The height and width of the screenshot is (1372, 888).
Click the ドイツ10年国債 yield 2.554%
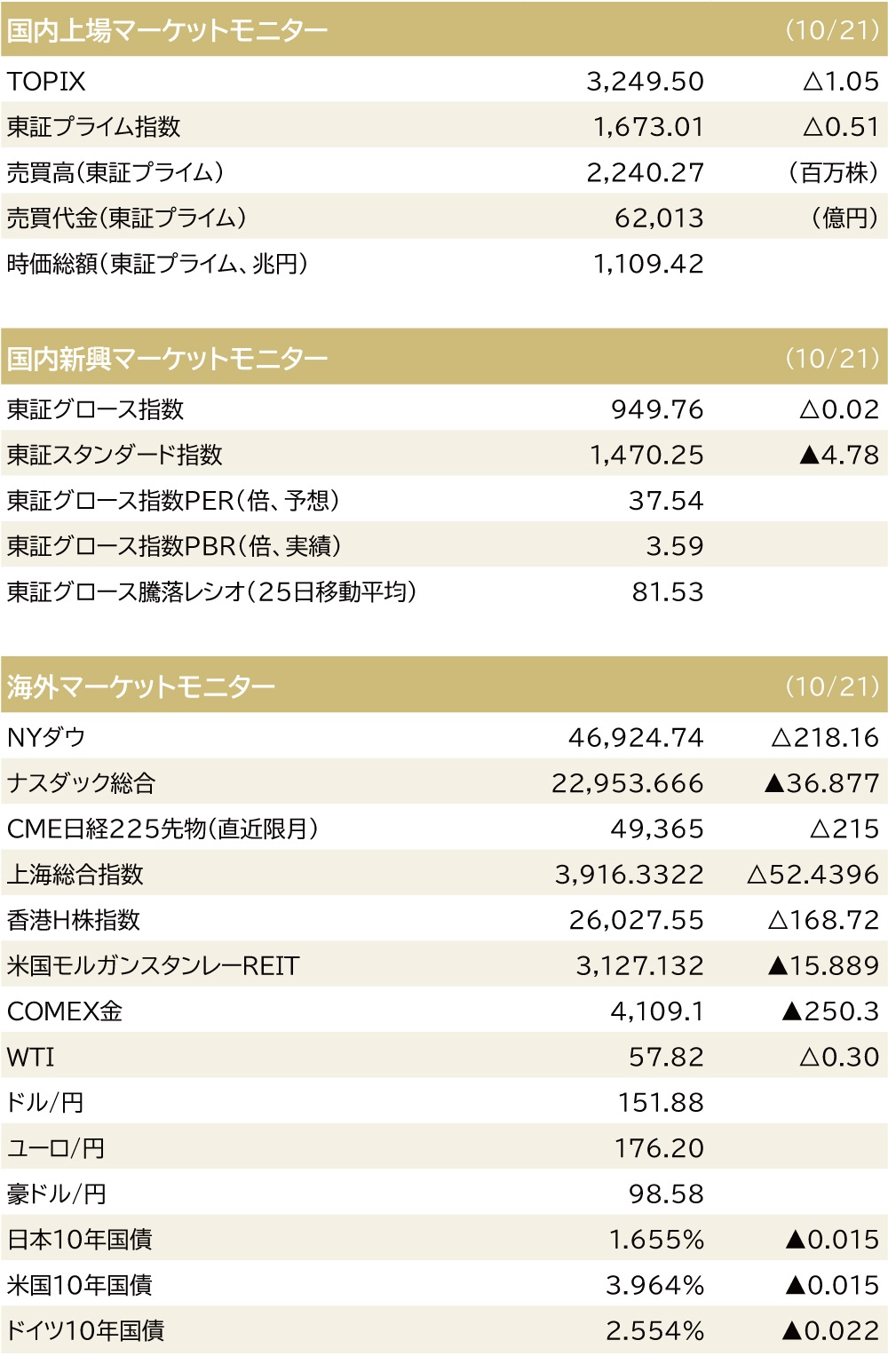click(x=655, y=1330)
